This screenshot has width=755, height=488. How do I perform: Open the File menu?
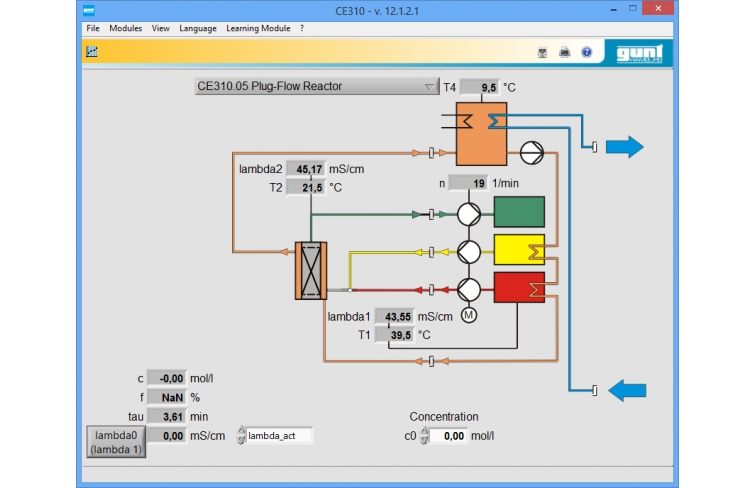(x=93, y=28)
